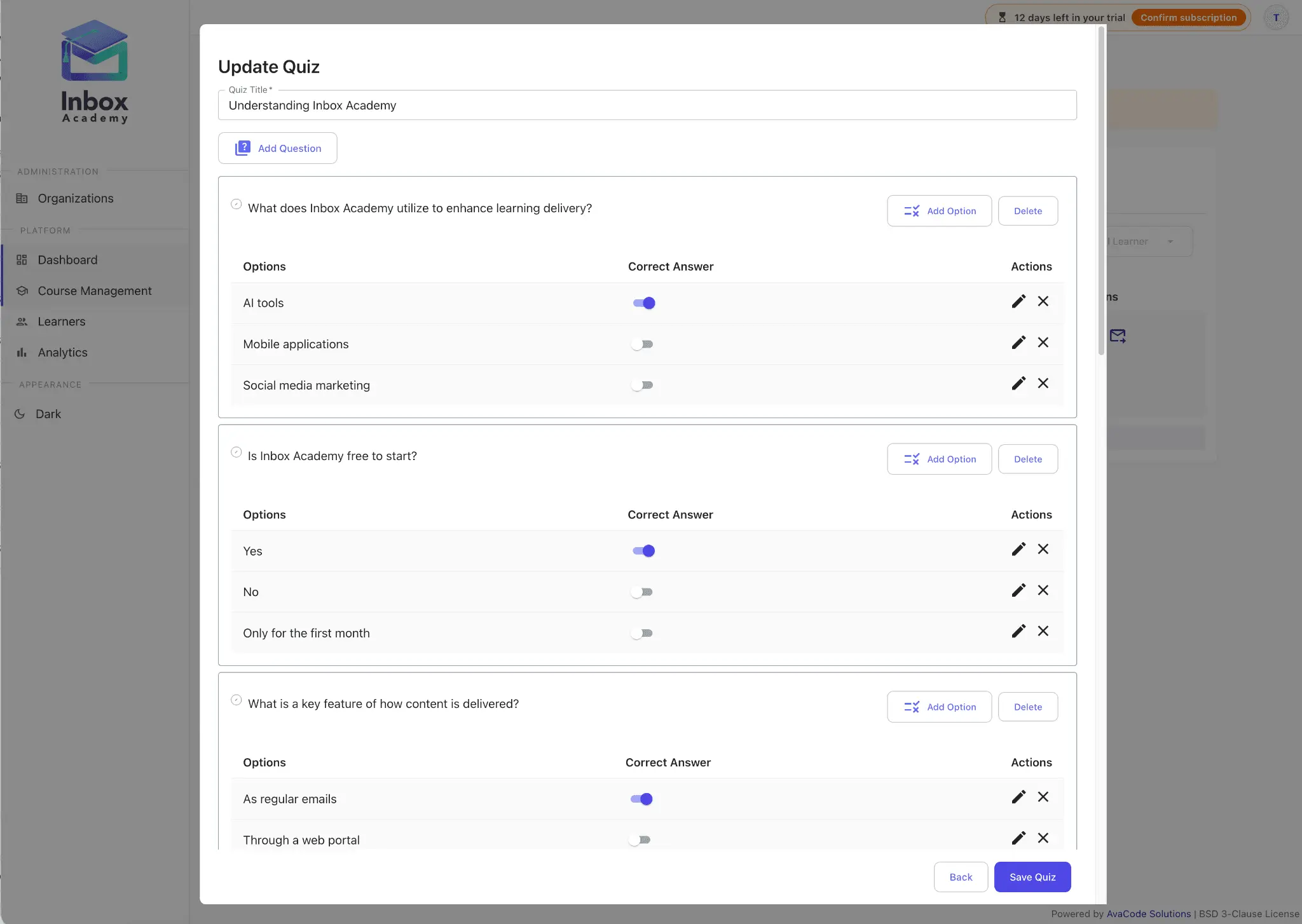Toggle correct answer for 'As regular emails'

pos(641,799)
